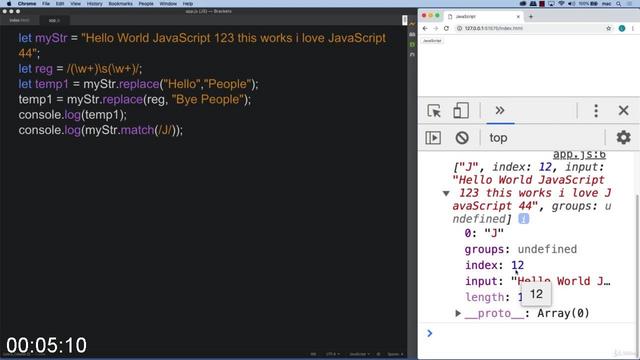Click the AirPlay display icon in menu bar

(551, 4)
